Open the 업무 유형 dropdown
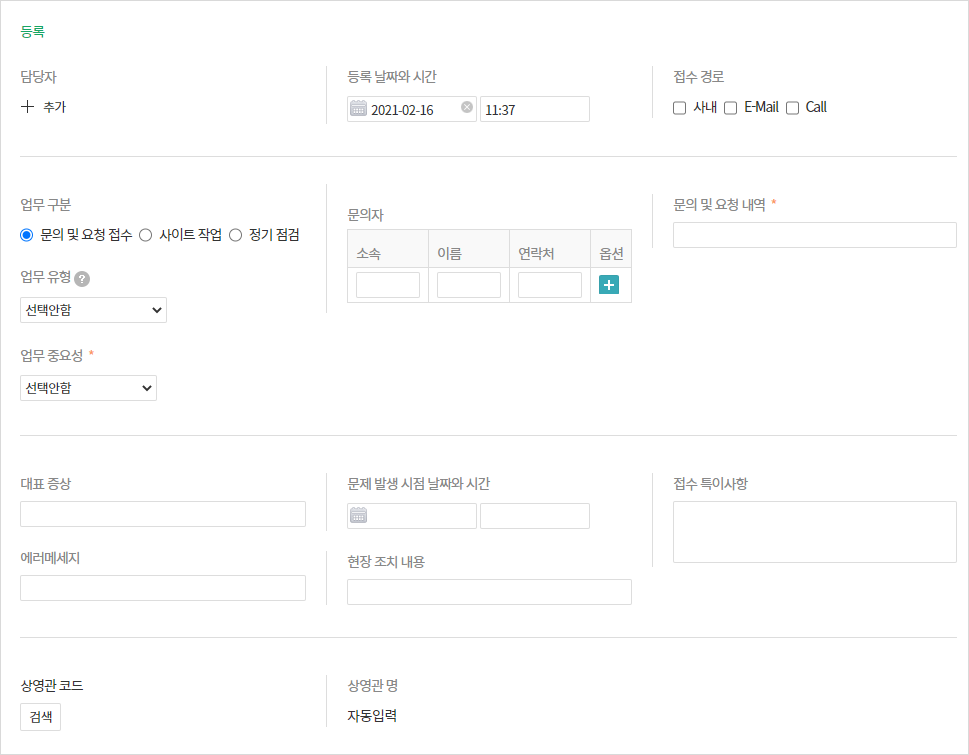The height and width of the screenshot is (755, 969). pyautogui.click(x=93, y=310)
